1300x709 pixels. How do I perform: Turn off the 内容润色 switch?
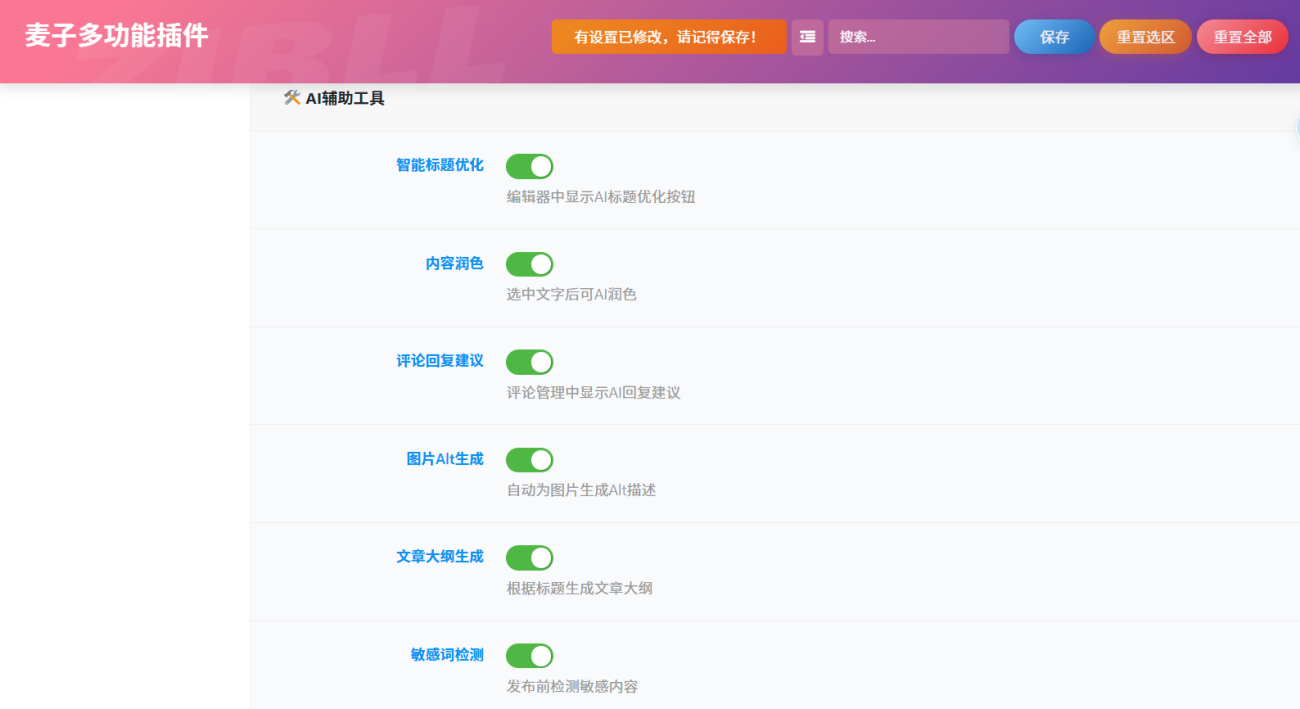[529, 264]
